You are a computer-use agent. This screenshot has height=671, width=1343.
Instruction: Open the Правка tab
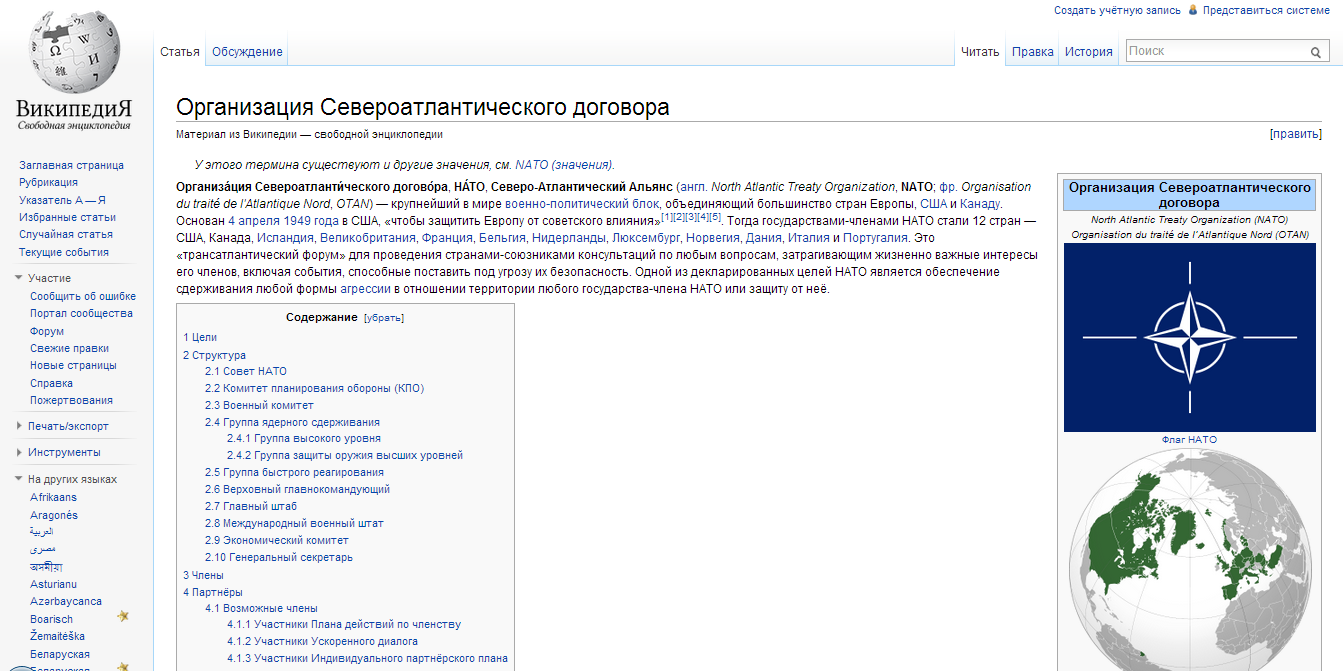[1033, 52]
